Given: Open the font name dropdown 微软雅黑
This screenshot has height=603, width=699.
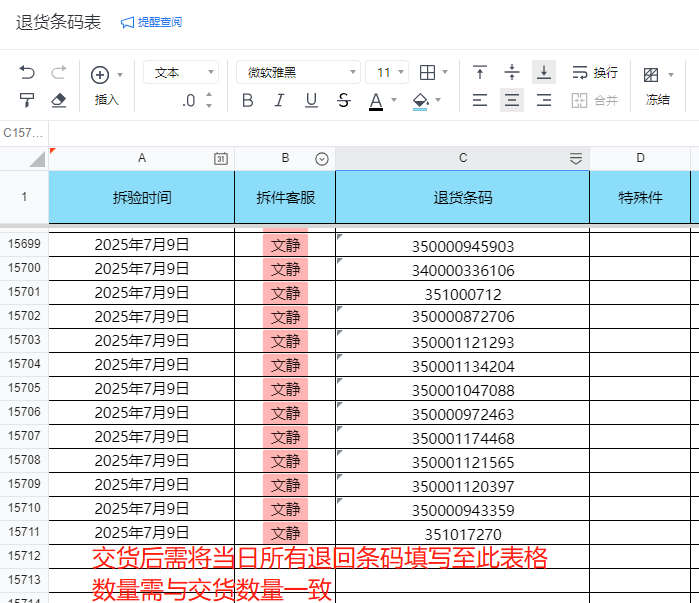Looking at the screenshot, I should click(298, 73).
